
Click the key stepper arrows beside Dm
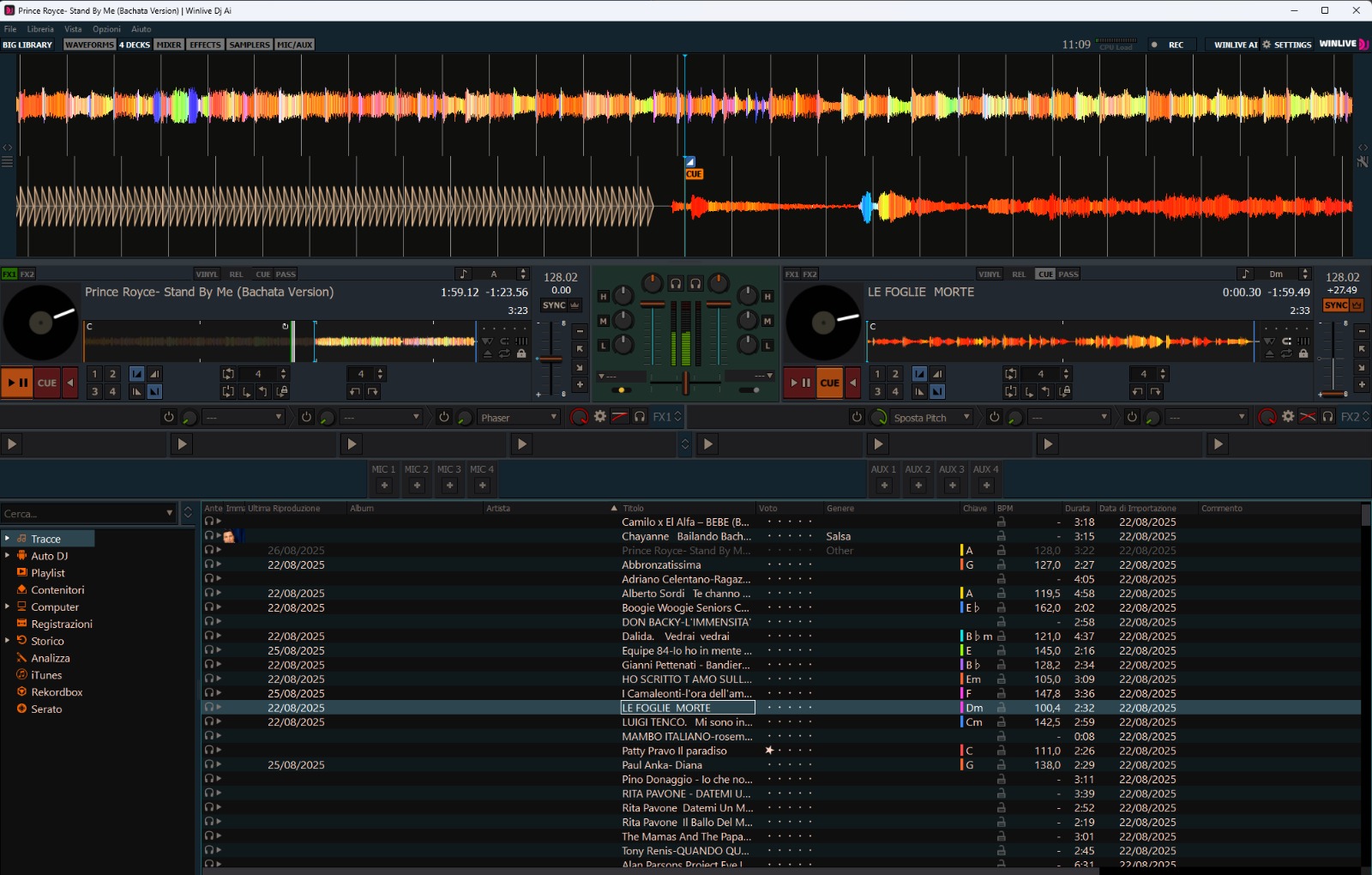pos(1305,274)
